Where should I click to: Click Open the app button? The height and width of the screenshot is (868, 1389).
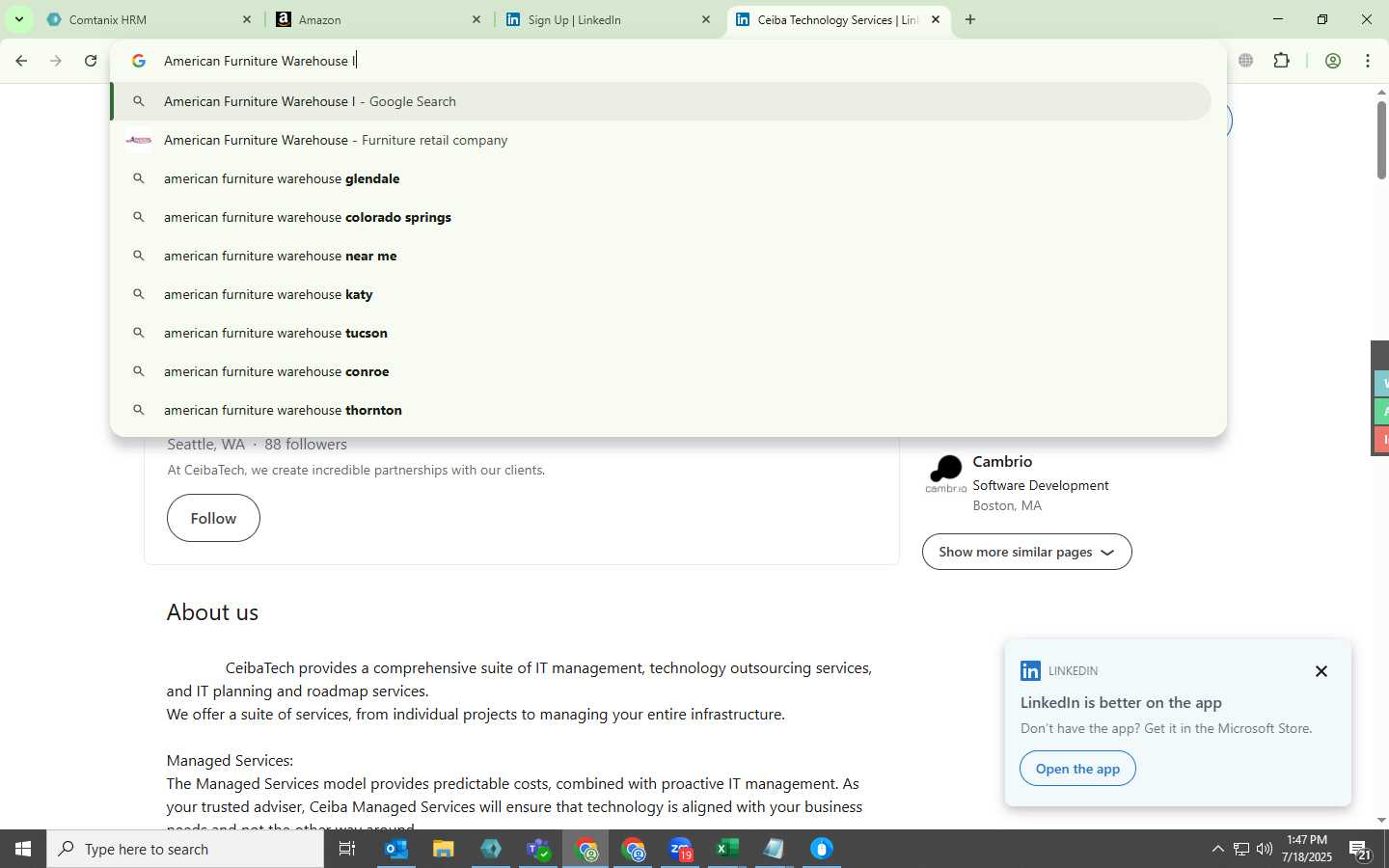click(x=1077, y=769)
